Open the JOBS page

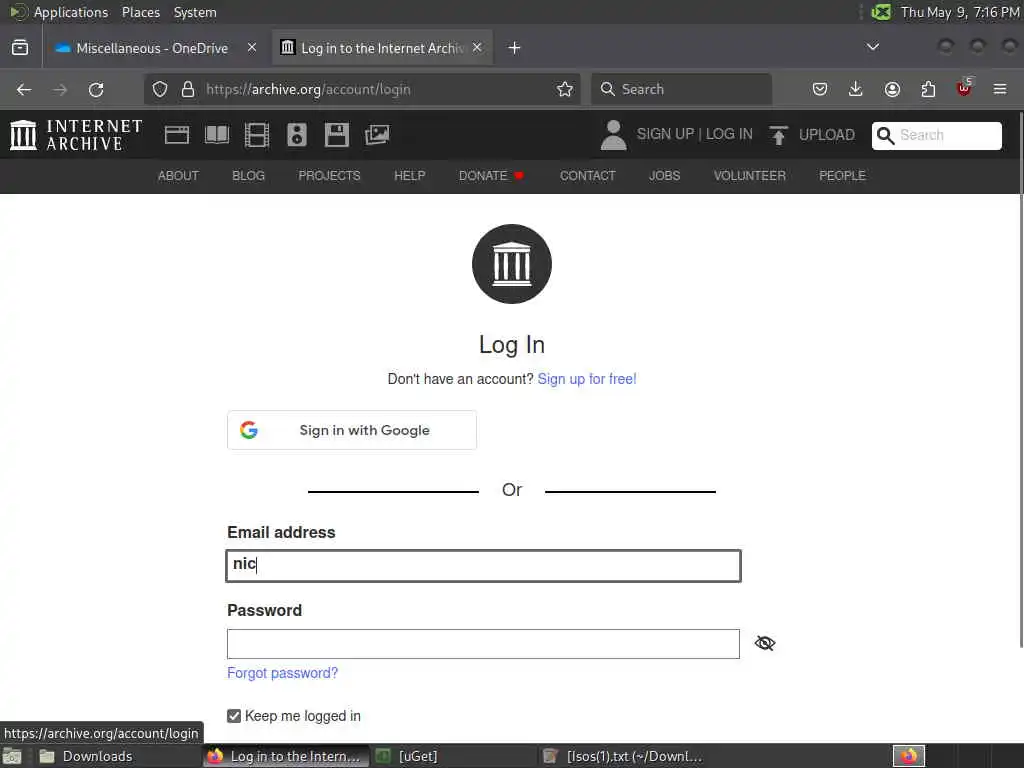click(665, 176)
